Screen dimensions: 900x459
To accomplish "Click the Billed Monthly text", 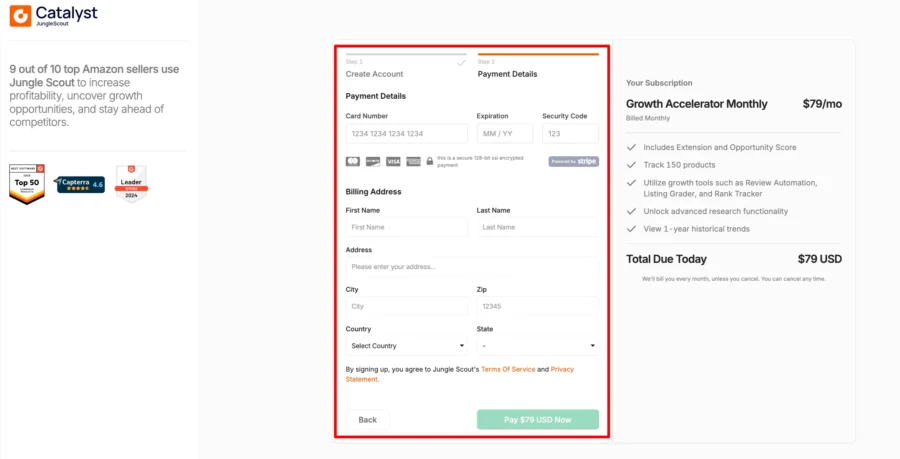I will point(648,118).
